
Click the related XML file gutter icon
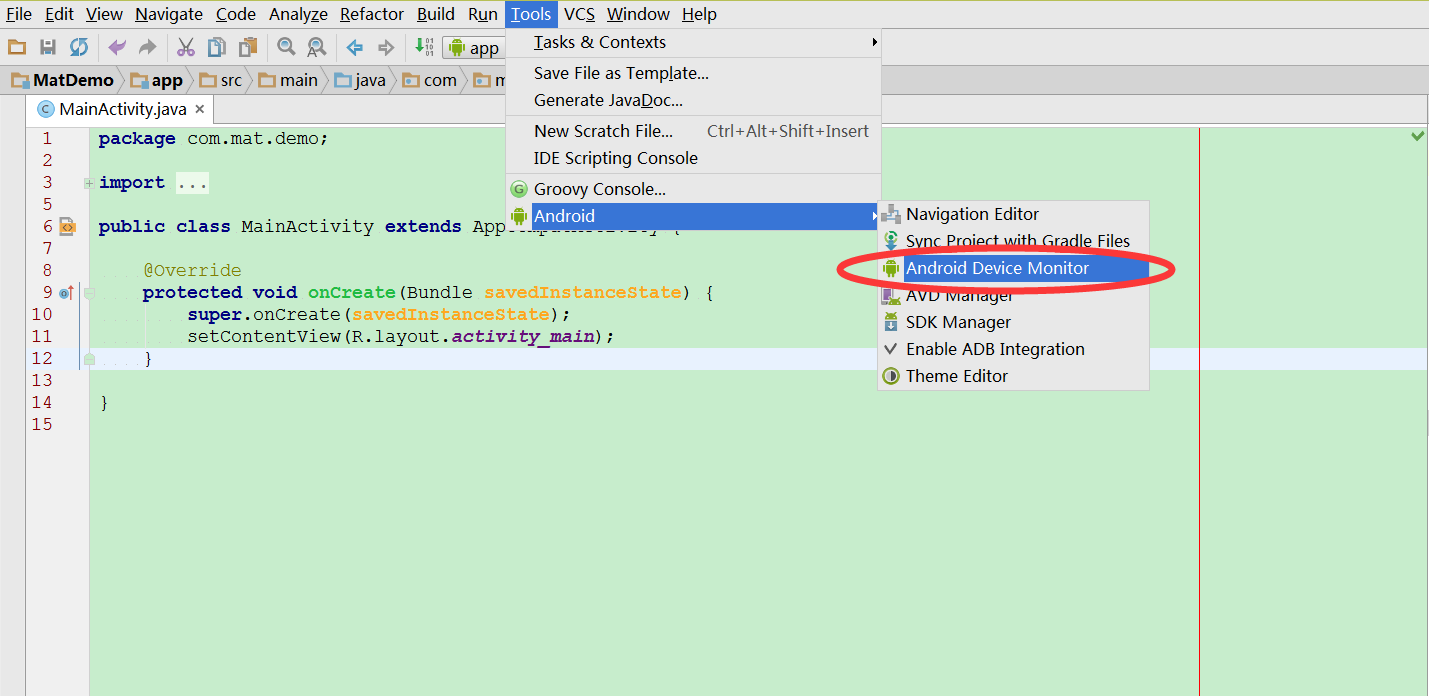click(x=67, y=227)
